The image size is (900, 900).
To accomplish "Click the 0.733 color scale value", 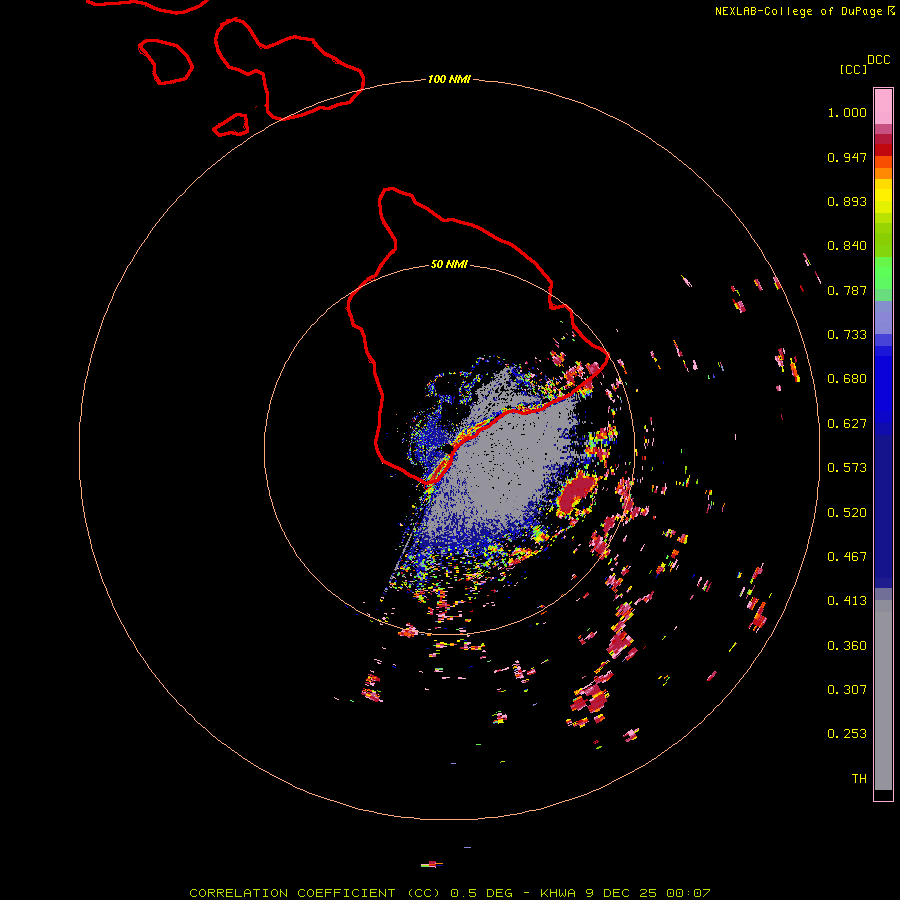I will [847, 335].
